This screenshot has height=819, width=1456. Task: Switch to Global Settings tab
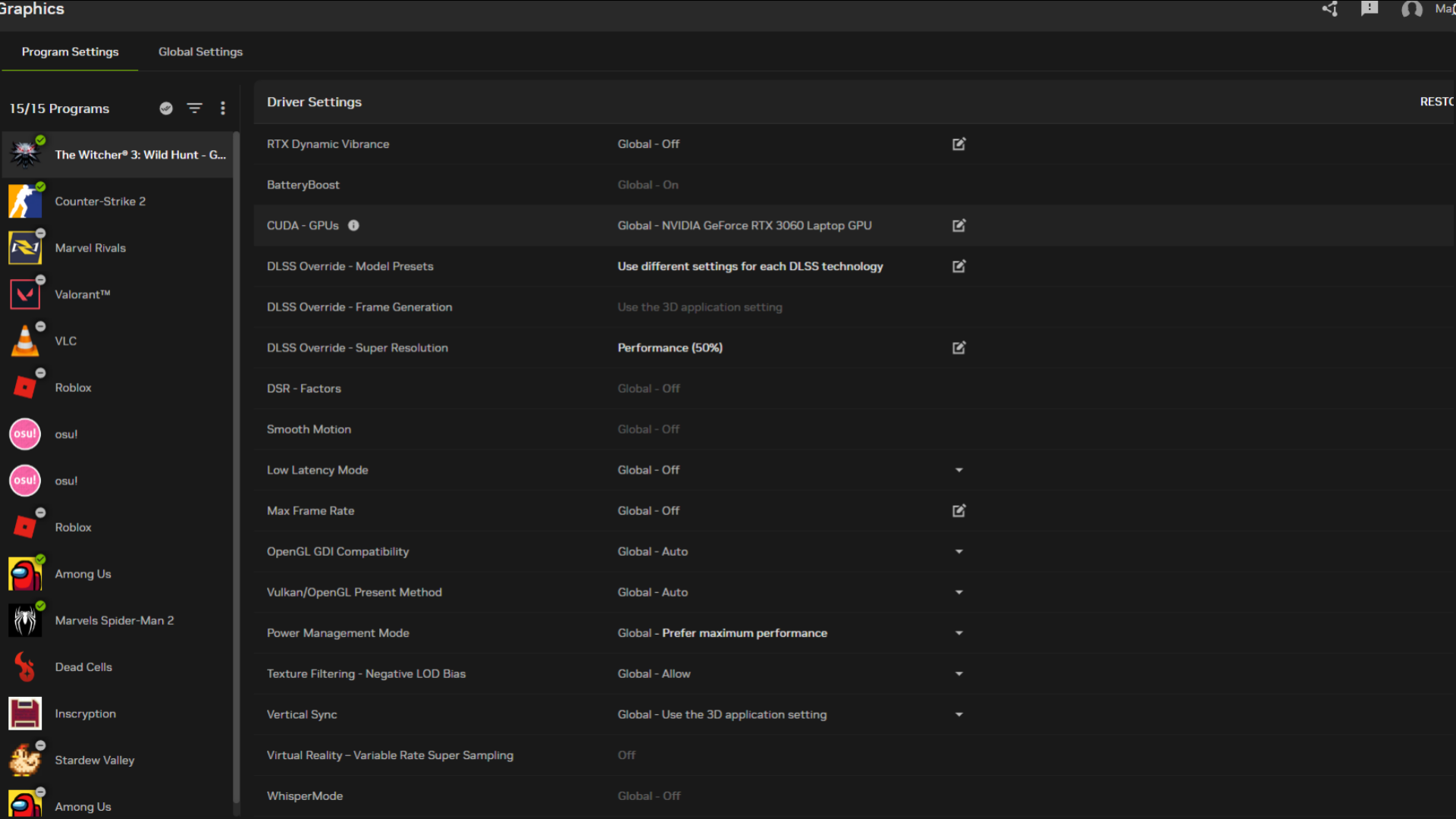[200, 52]
